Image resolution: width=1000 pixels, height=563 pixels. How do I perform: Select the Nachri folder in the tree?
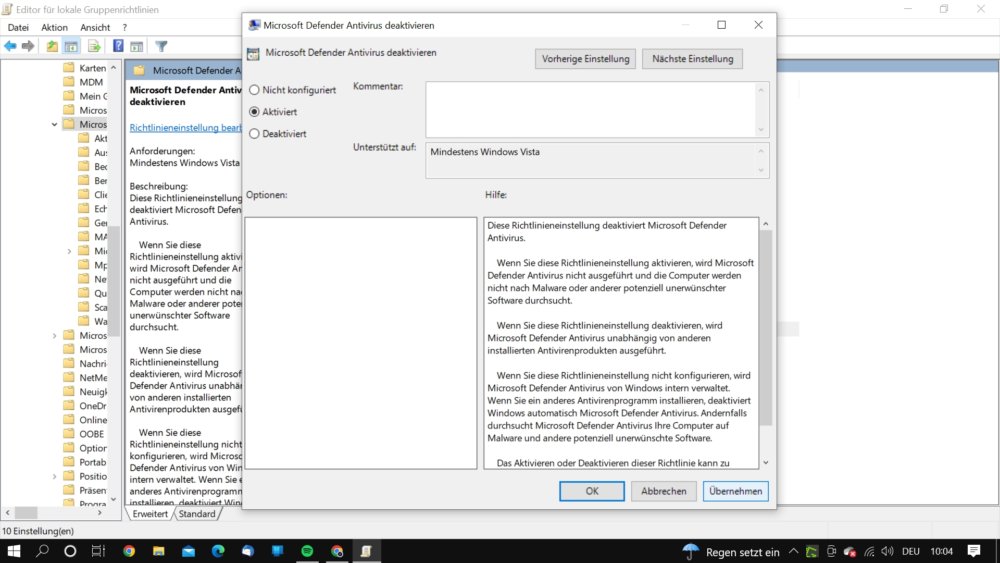[85, 363]
